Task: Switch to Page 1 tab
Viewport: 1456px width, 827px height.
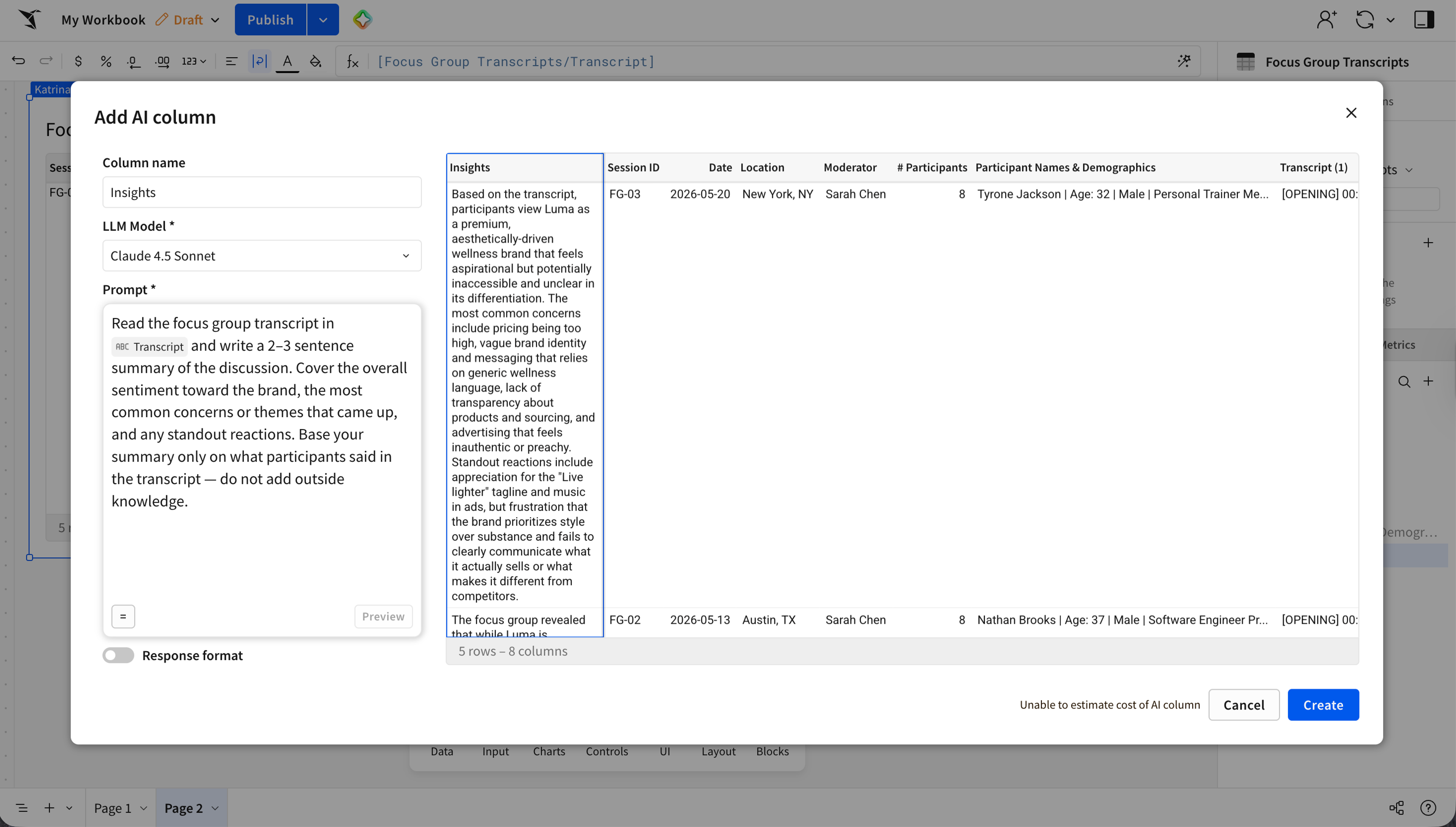Action: coord(113,808)
